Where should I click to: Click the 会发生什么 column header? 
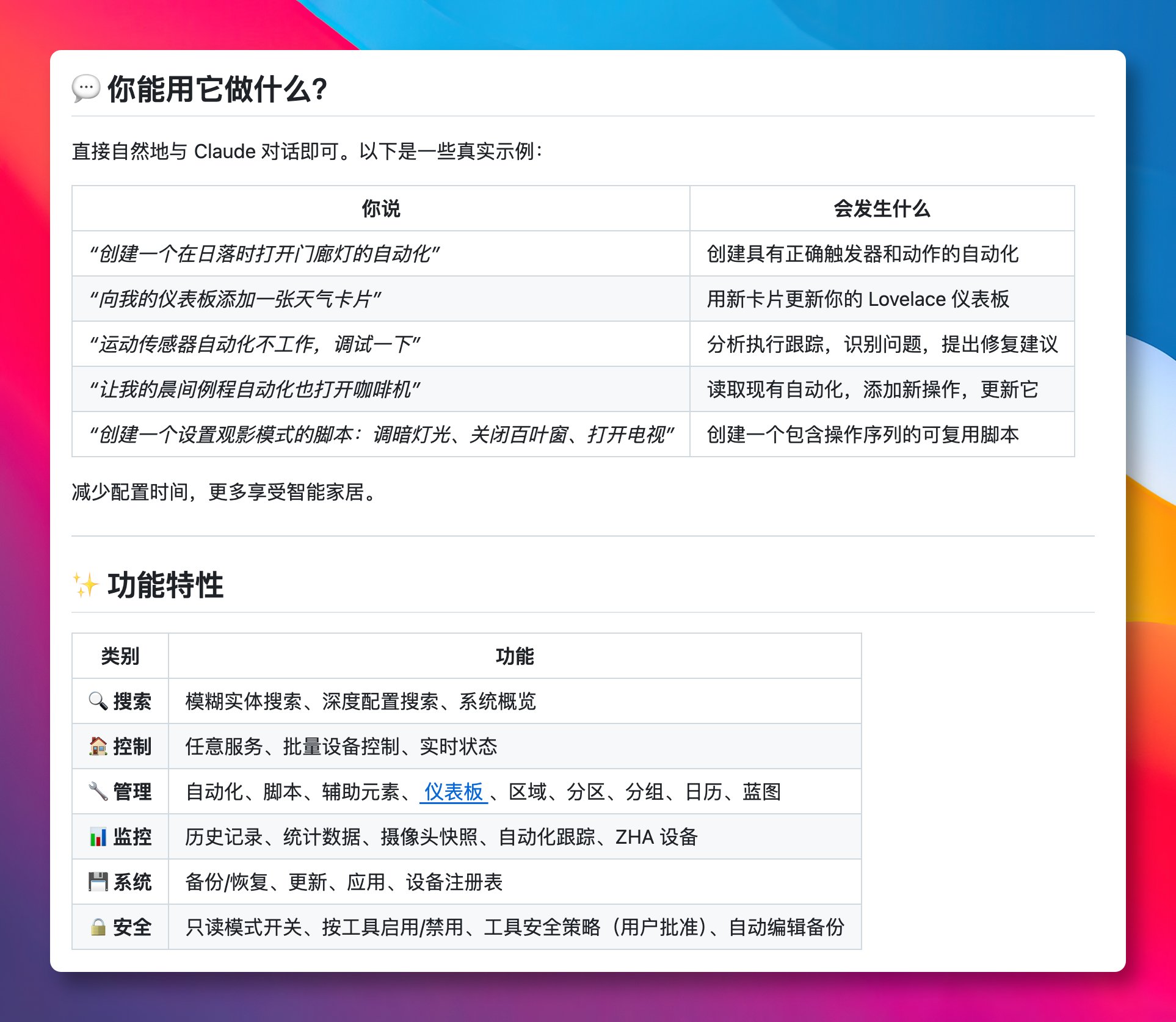(x=882, y=208)
